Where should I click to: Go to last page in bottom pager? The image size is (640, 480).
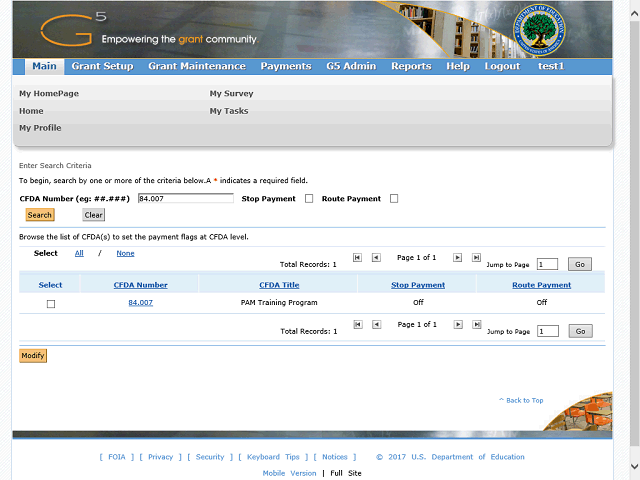click(477, 324)
